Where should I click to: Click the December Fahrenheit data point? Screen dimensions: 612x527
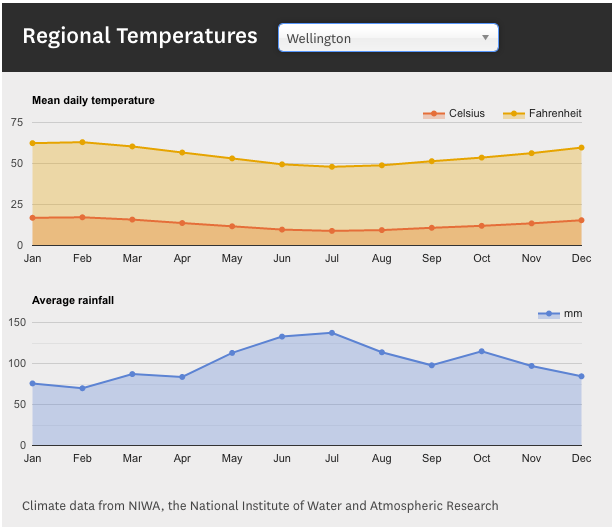581,148
